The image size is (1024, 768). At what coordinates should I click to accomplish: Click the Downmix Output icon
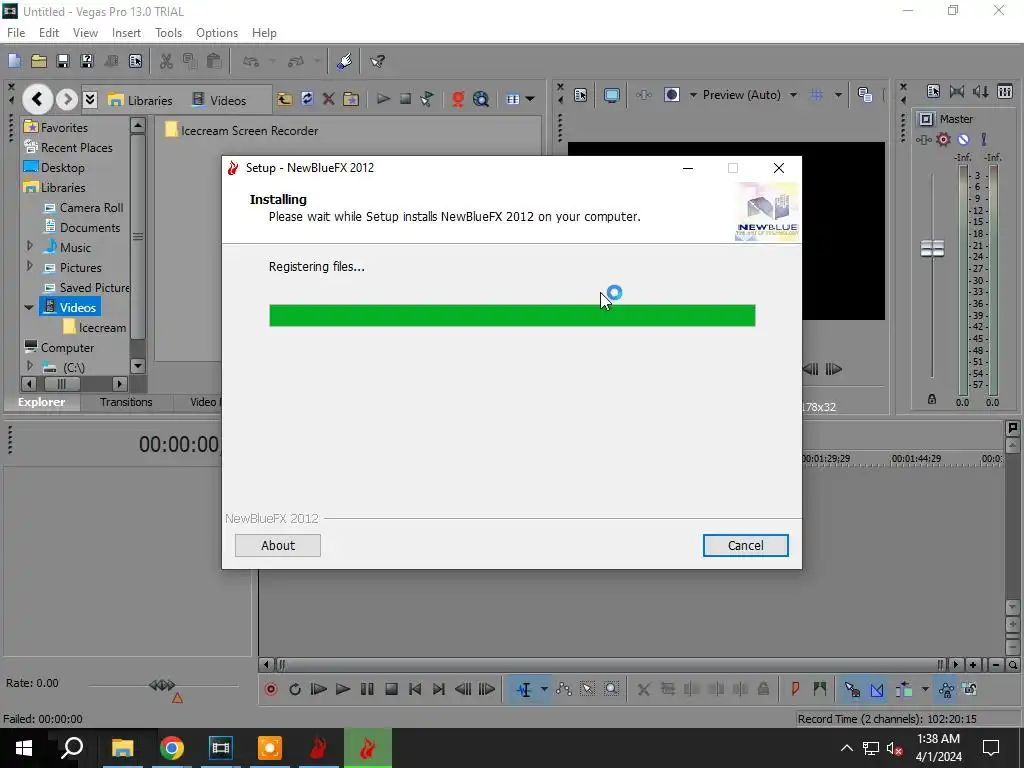coord(957,91)
